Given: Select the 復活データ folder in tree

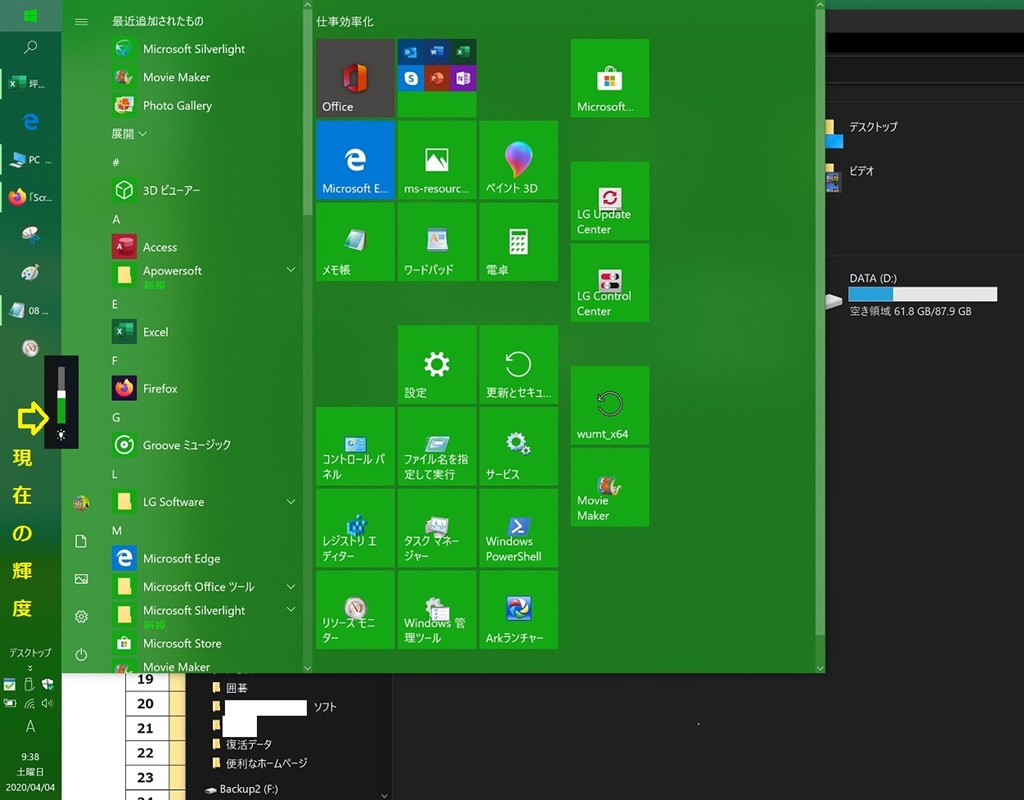Looking at the screenshot, I should point(249,744).
